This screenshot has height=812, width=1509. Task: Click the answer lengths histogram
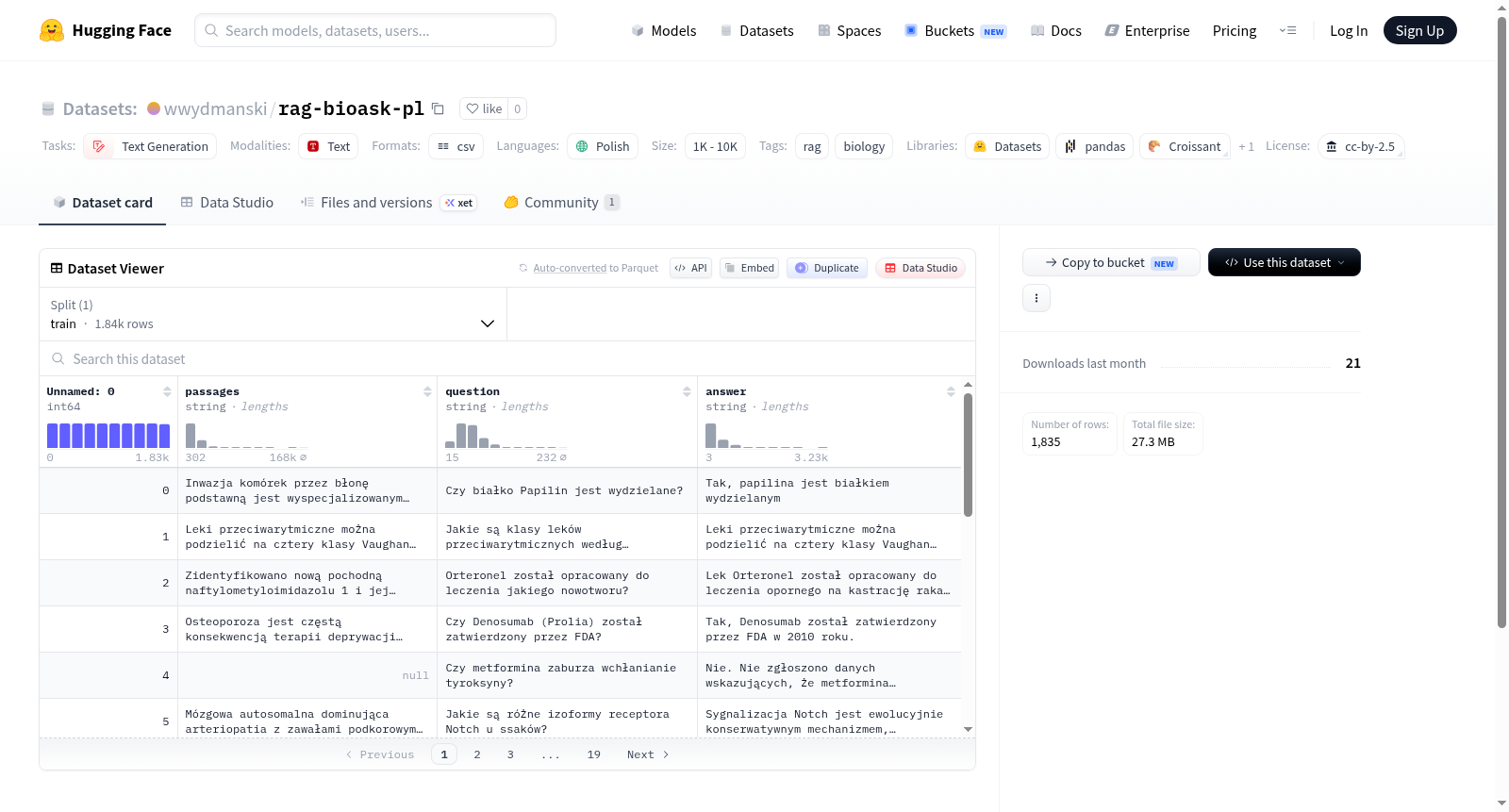(767, 436)
